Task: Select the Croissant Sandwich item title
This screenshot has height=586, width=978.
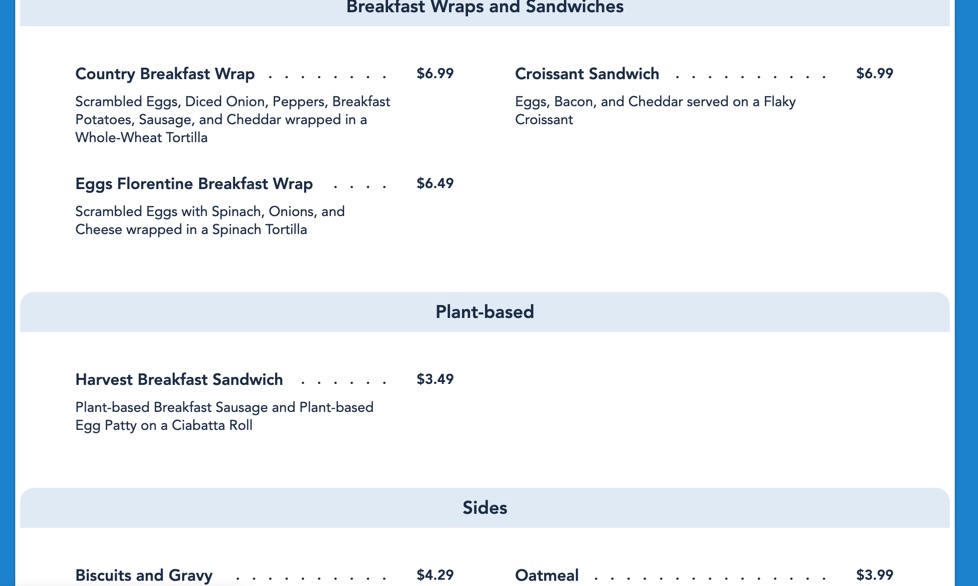Action: [x=587, y=74]
